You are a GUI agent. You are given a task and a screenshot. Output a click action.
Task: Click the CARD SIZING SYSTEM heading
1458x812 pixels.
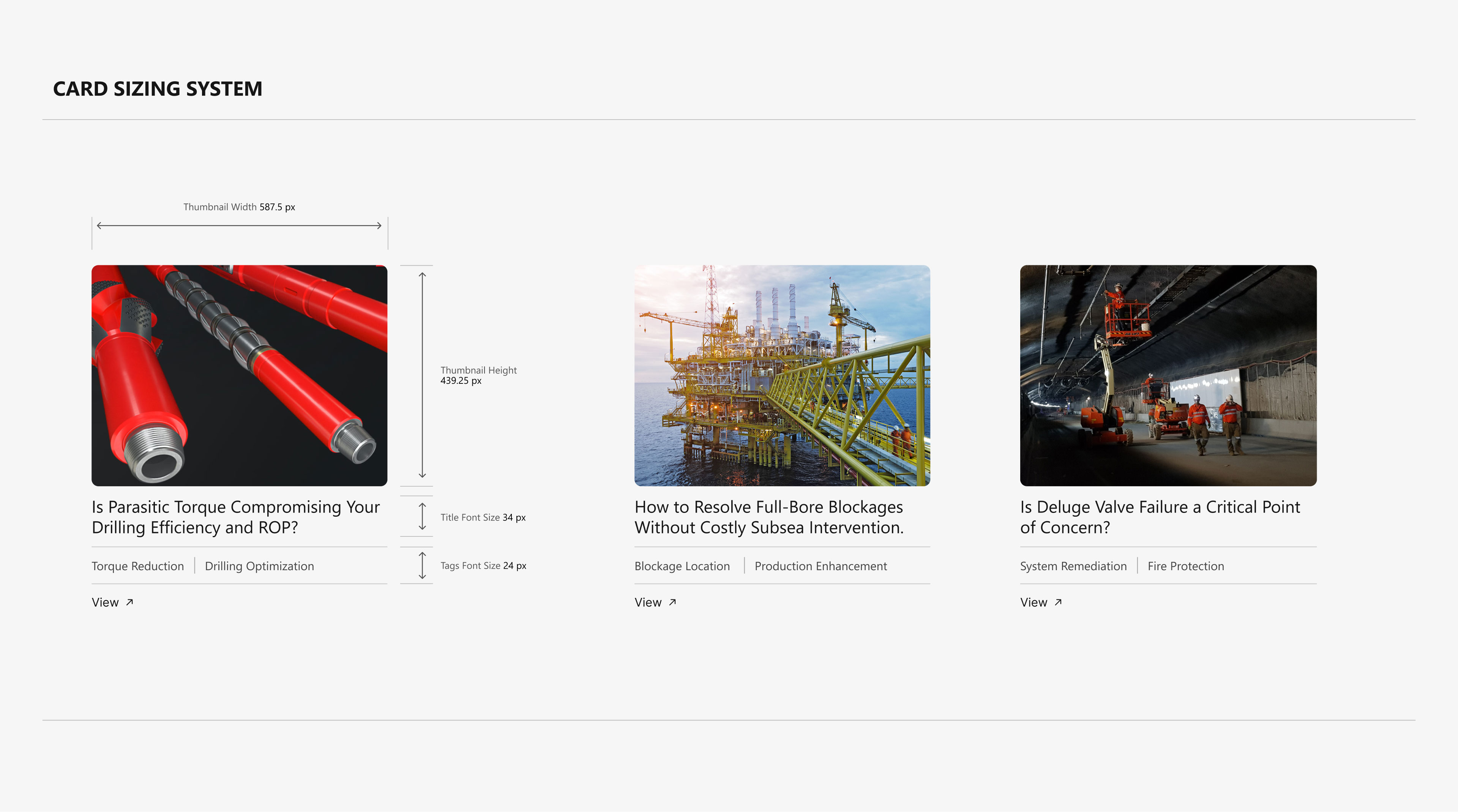[x=157, y=89]
